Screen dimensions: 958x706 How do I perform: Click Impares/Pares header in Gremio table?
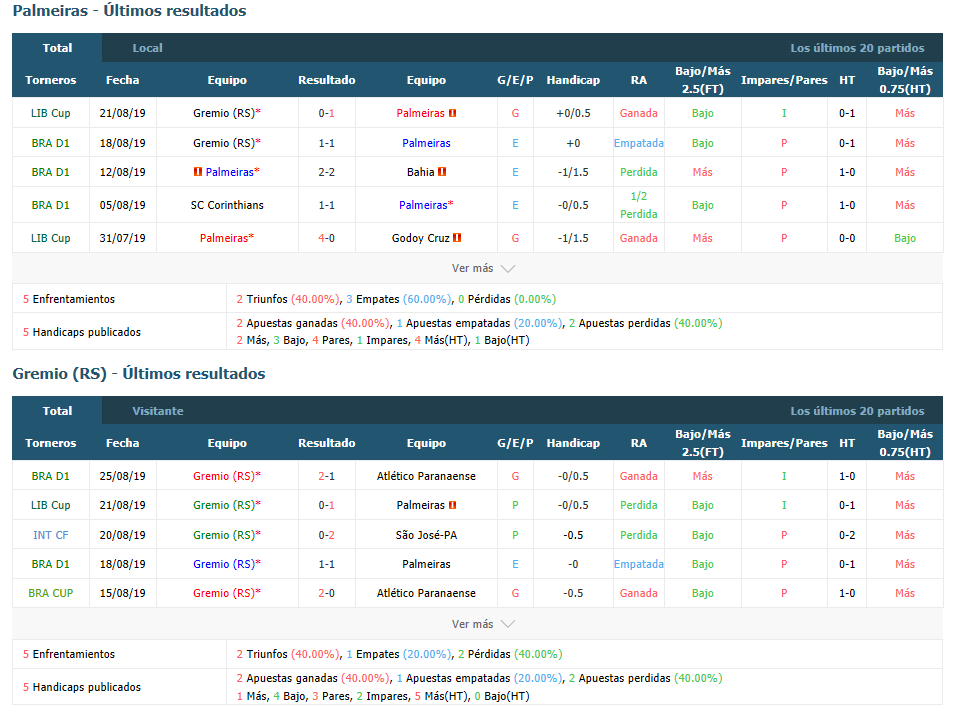pos(784,443)
